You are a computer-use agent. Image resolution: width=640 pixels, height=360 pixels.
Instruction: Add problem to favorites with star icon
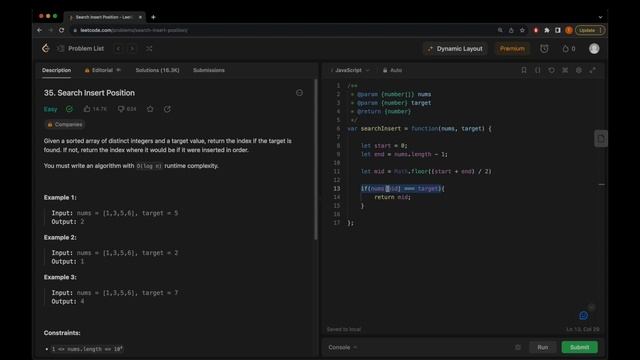point(150,109)
